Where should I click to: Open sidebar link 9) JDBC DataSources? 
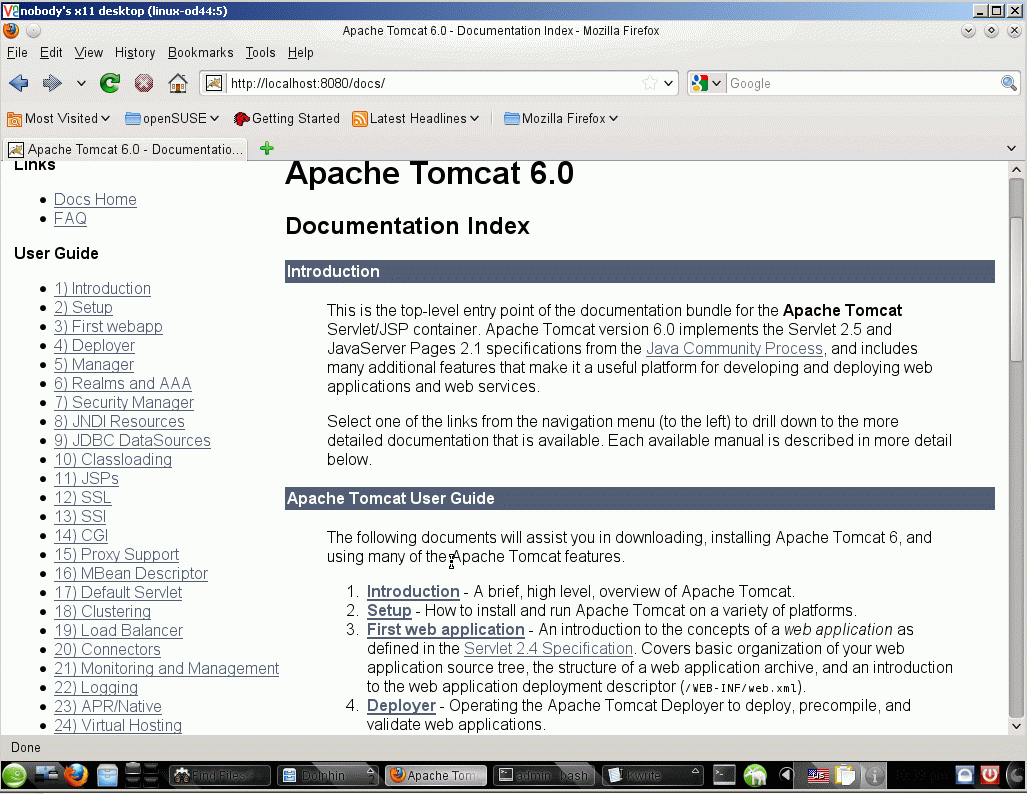click(132, 440)
